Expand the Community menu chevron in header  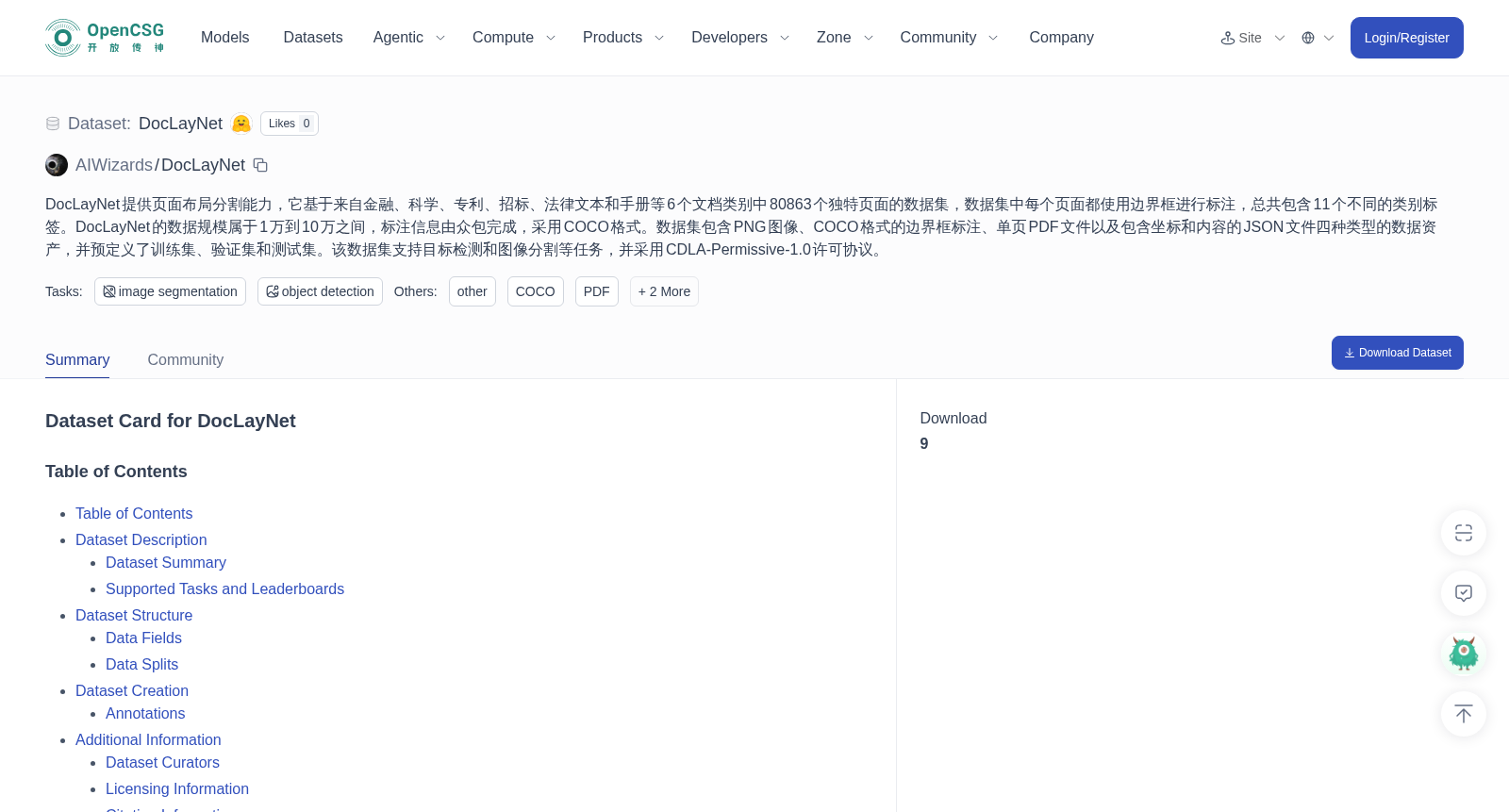point(993,38)
